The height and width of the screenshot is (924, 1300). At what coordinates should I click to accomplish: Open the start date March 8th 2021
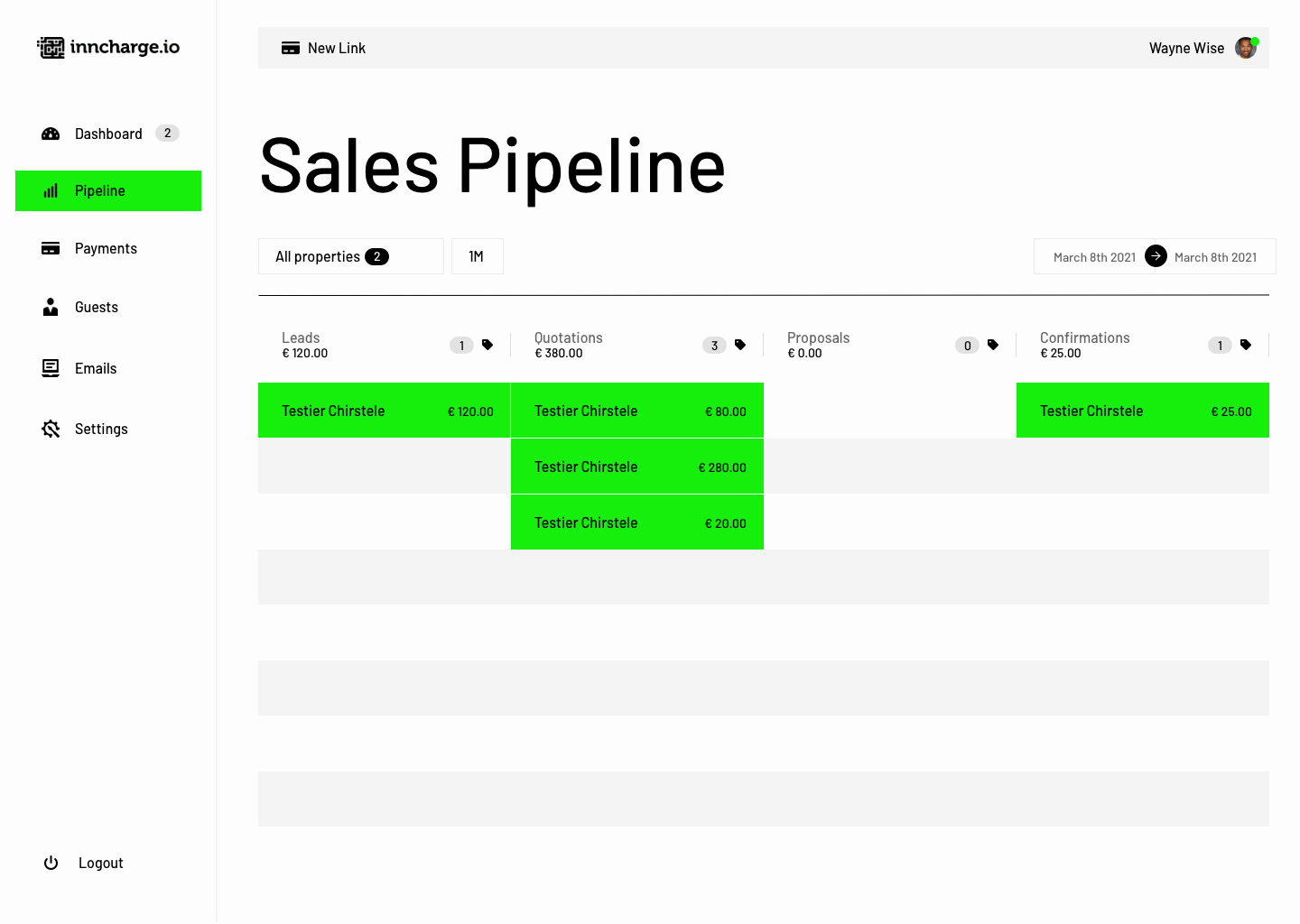pos(1094,257)
